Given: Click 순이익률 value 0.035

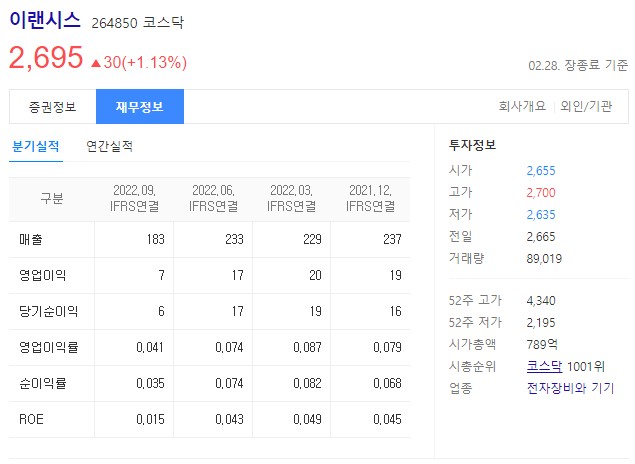Looking at the screenshot, I should (150, 383).
